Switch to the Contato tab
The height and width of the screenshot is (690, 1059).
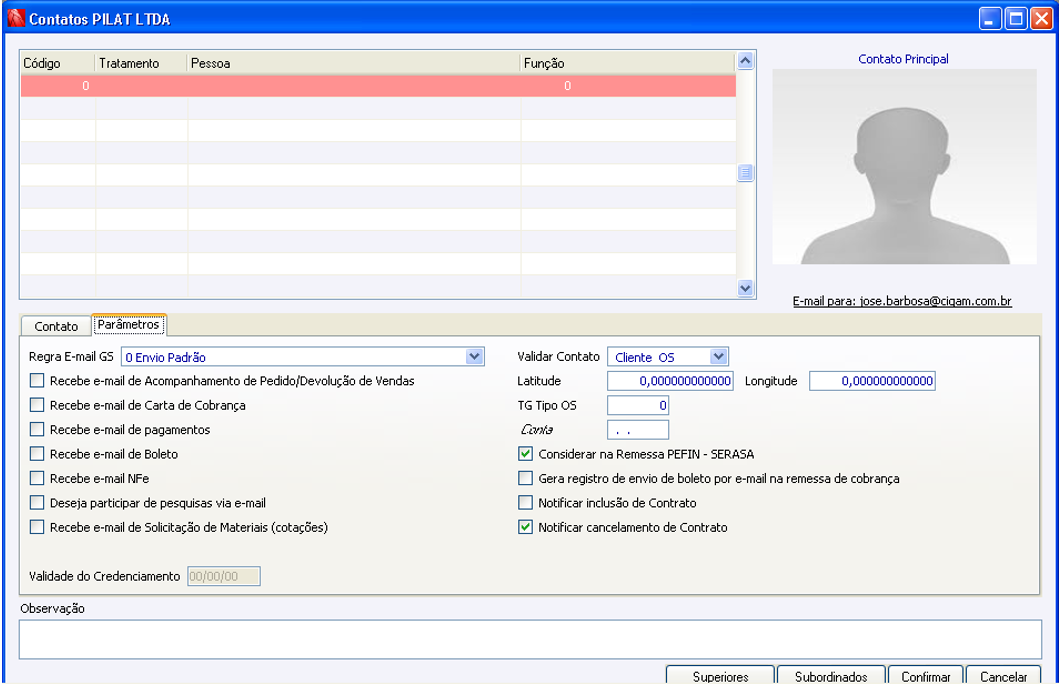(56, 326)
